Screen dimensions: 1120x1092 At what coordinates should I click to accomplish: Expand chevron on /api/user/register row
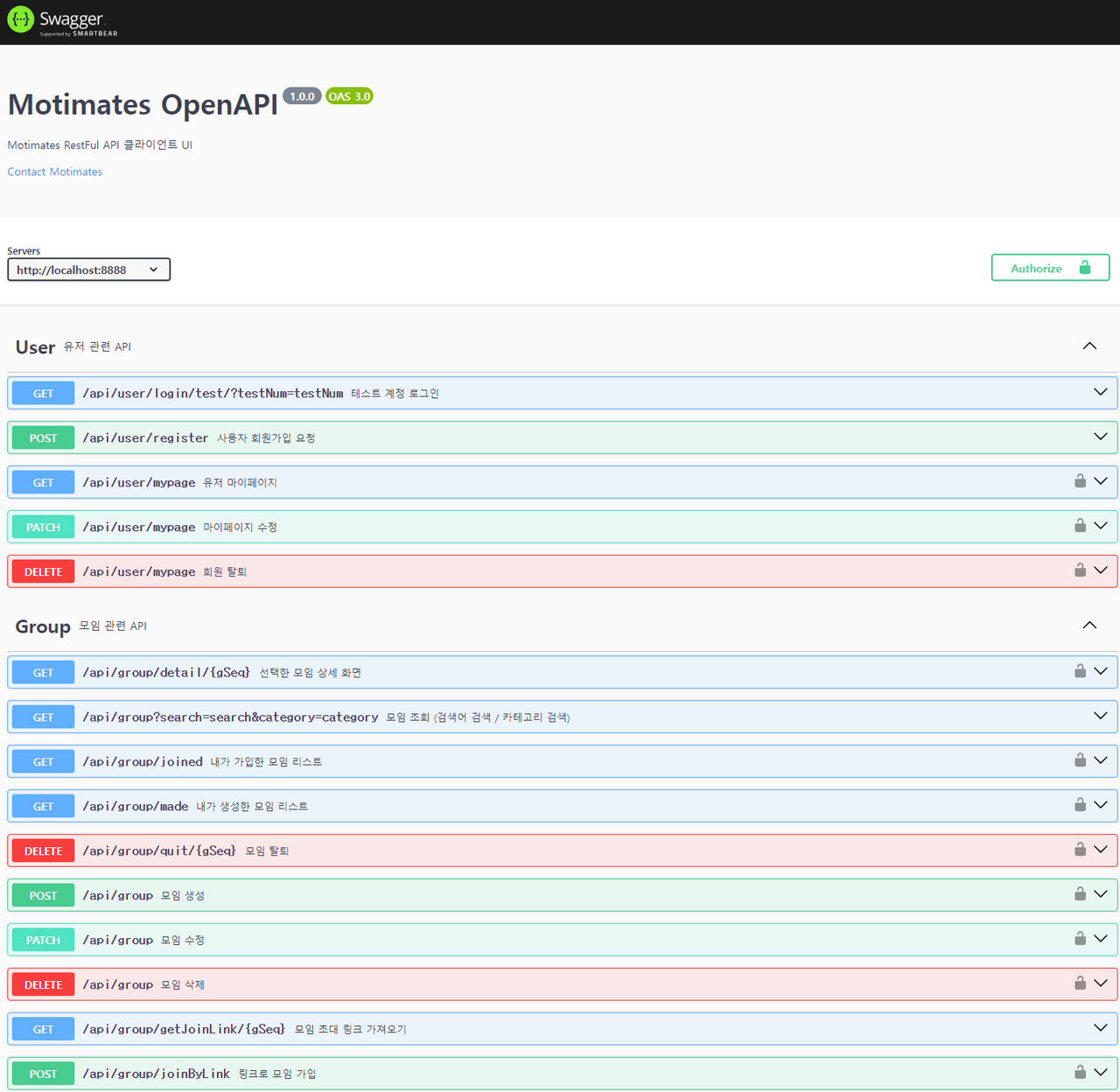point(1101,437)
